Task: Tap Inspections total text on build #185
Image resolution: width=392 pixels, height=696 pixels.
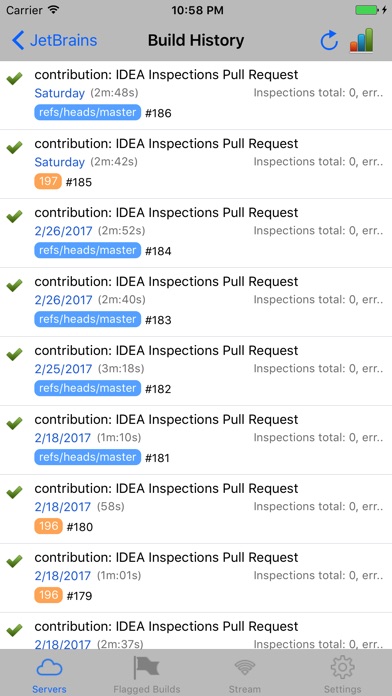Action: click(318, 162)
